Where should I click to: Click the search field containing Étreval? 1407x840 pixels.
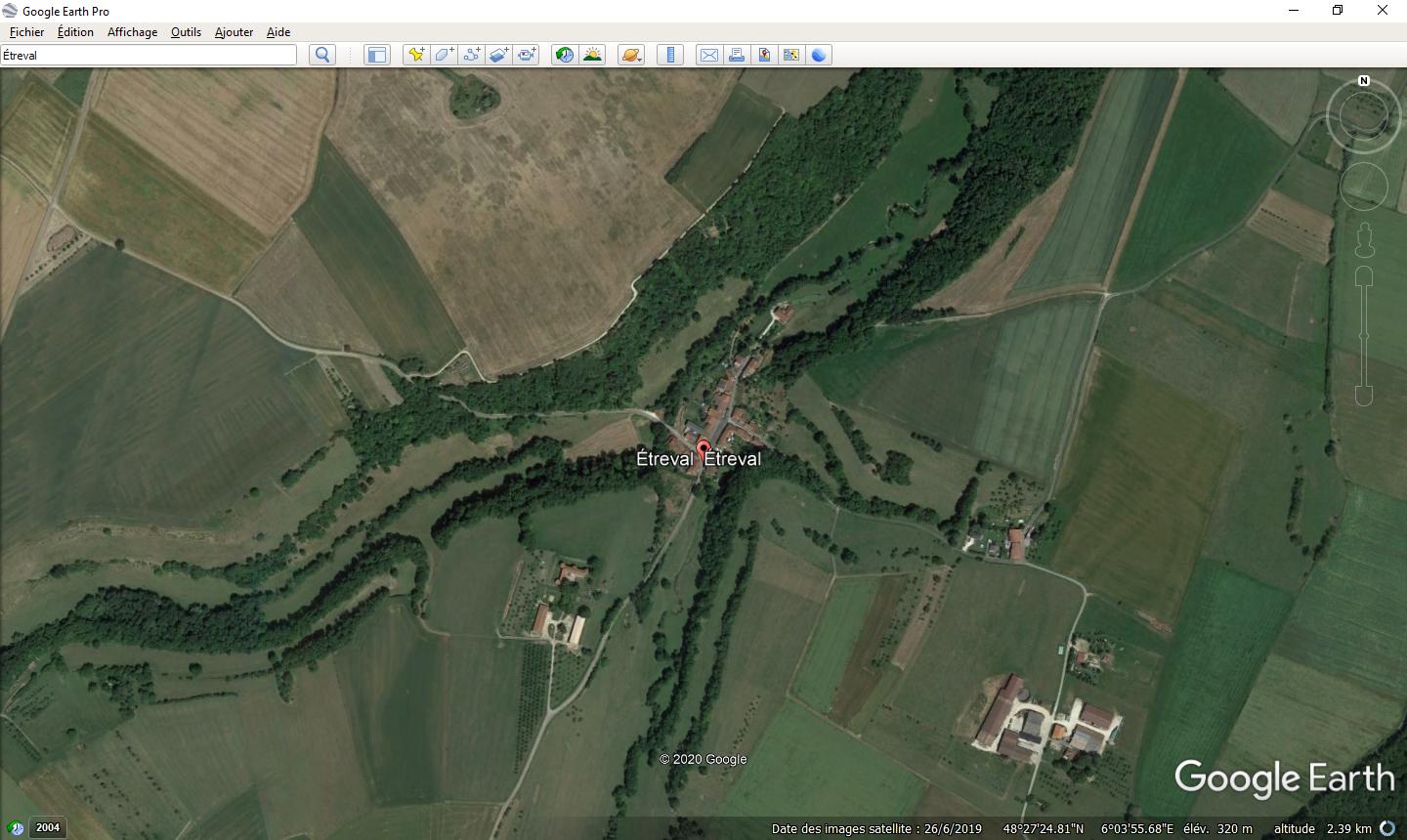(149, 55)
